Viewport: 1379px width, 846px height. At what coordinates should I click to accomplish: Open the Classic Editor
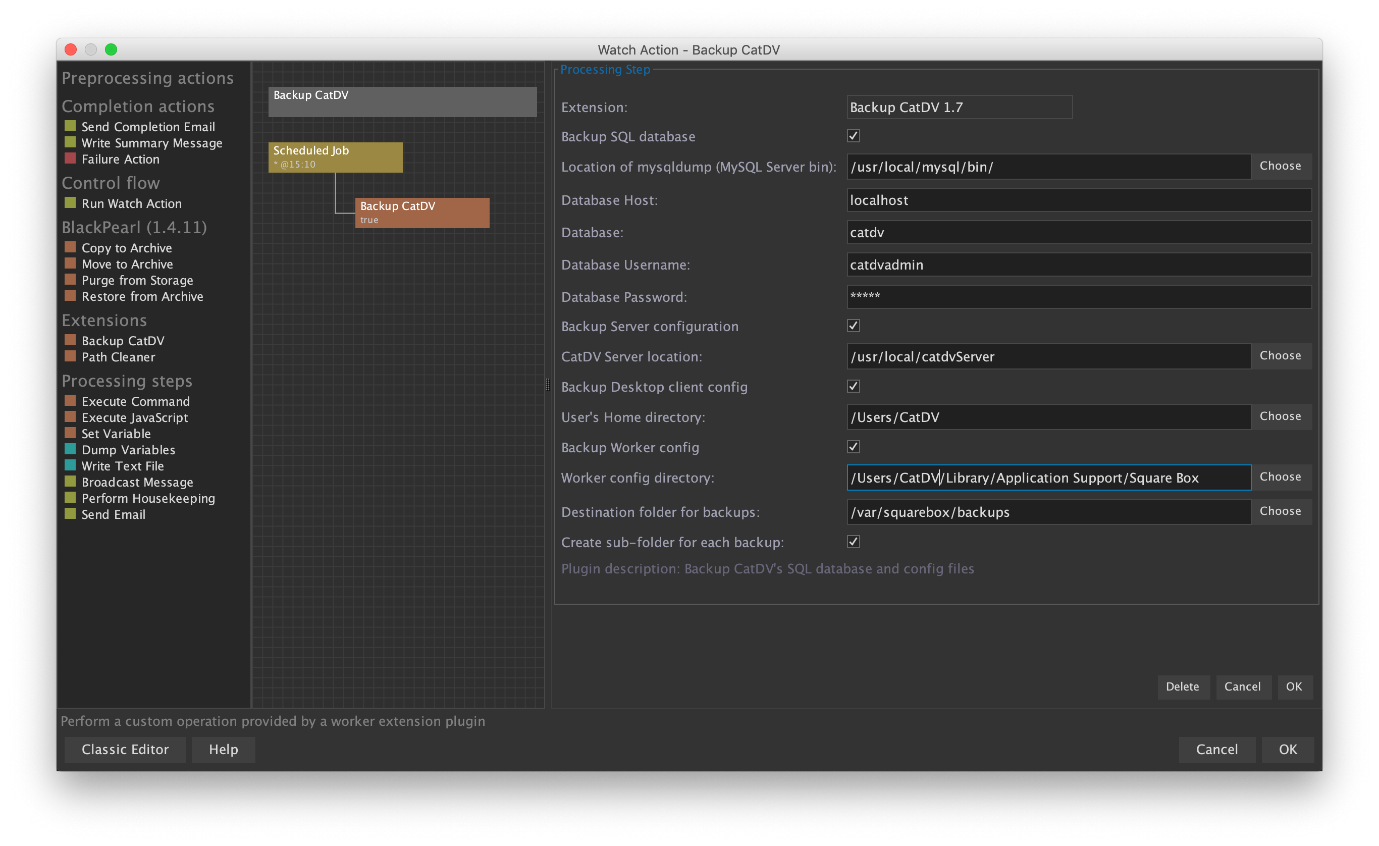pos(125,750)
